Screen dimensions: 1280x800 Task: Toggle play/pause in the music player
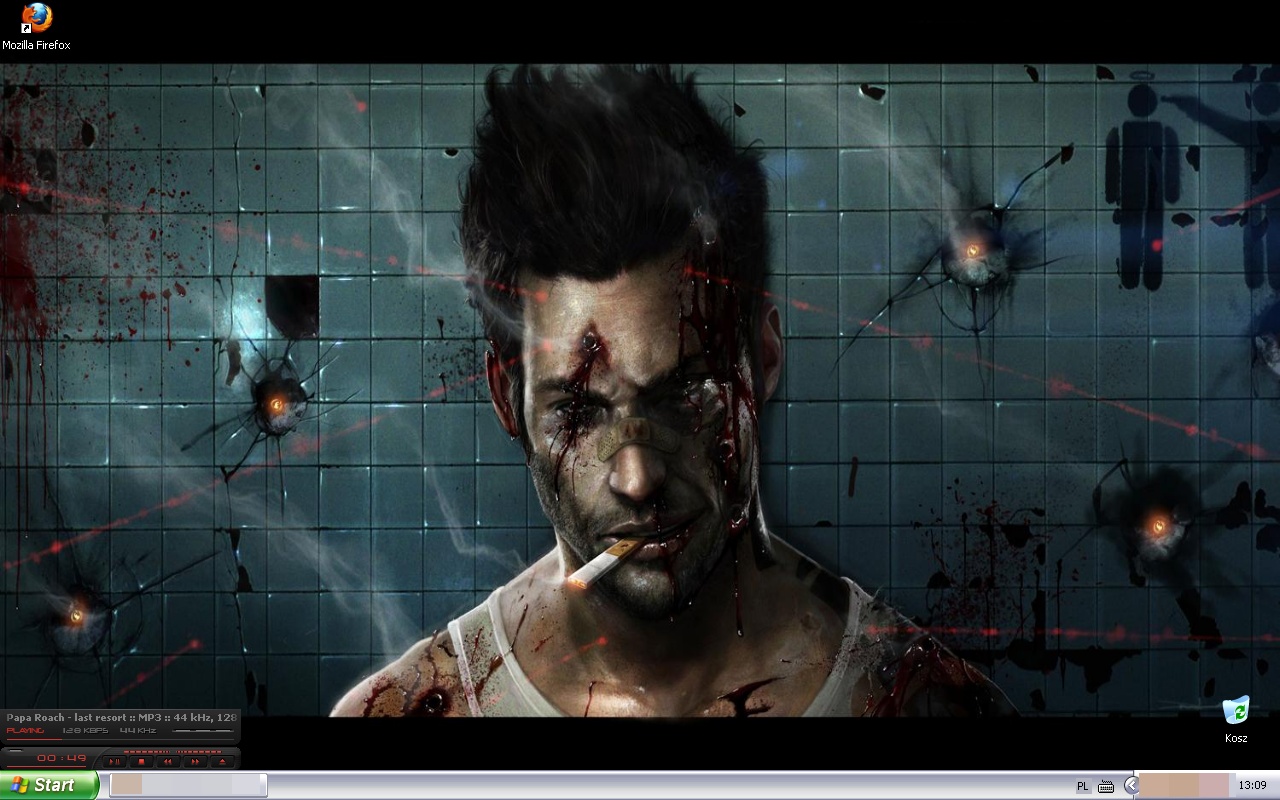click(x=115, y=762)
